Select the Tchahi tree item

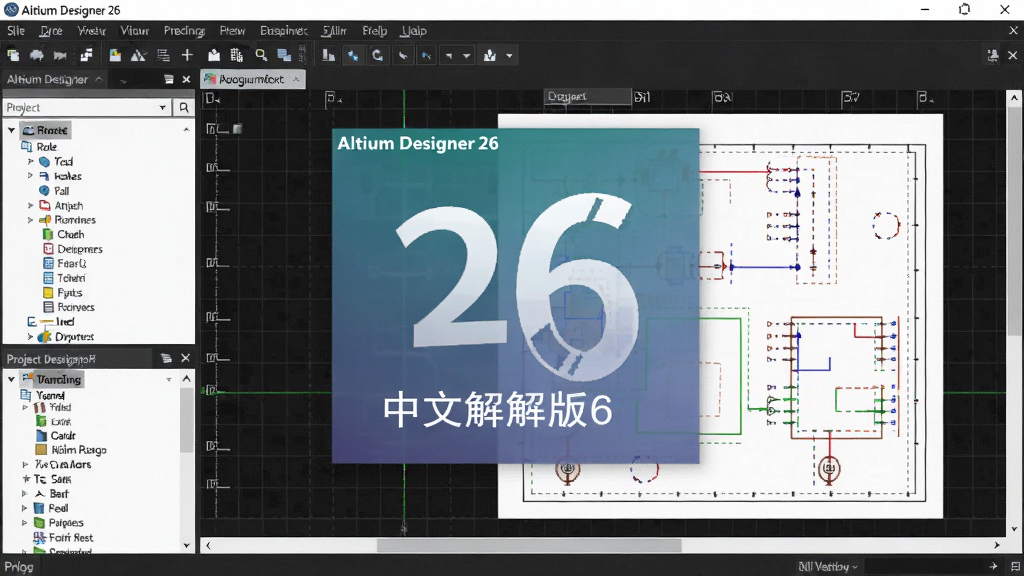(x=71, y=278)
